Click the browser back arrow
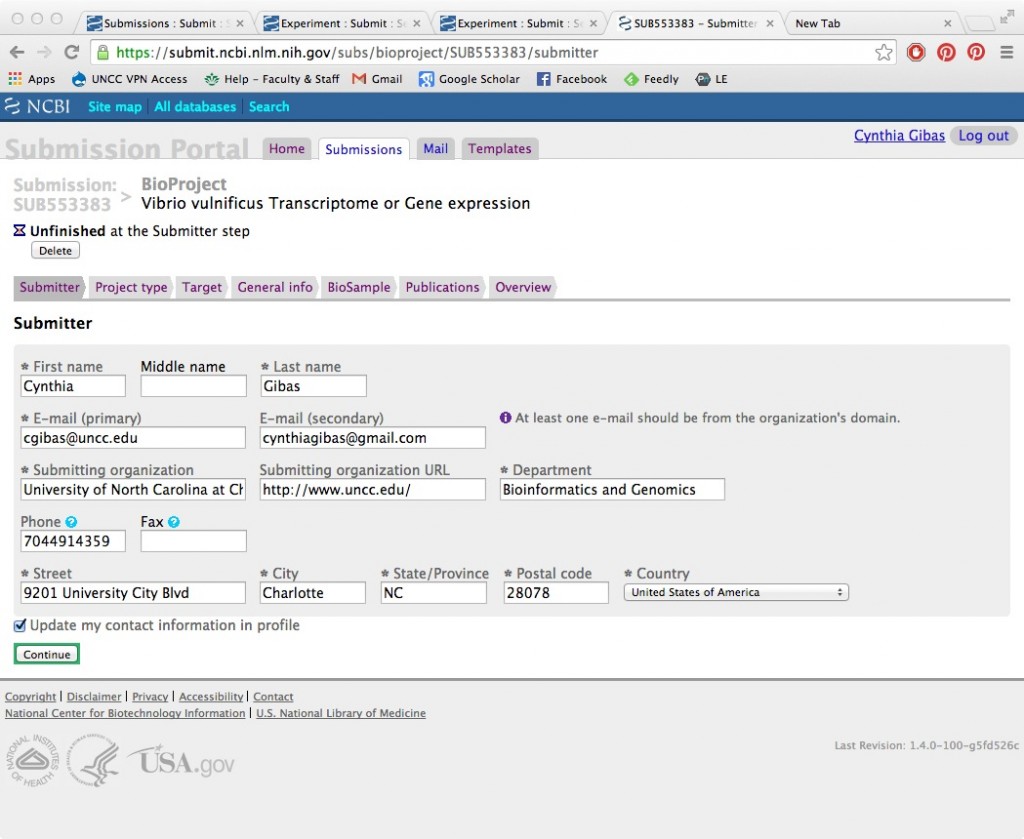 click(17, 53)
